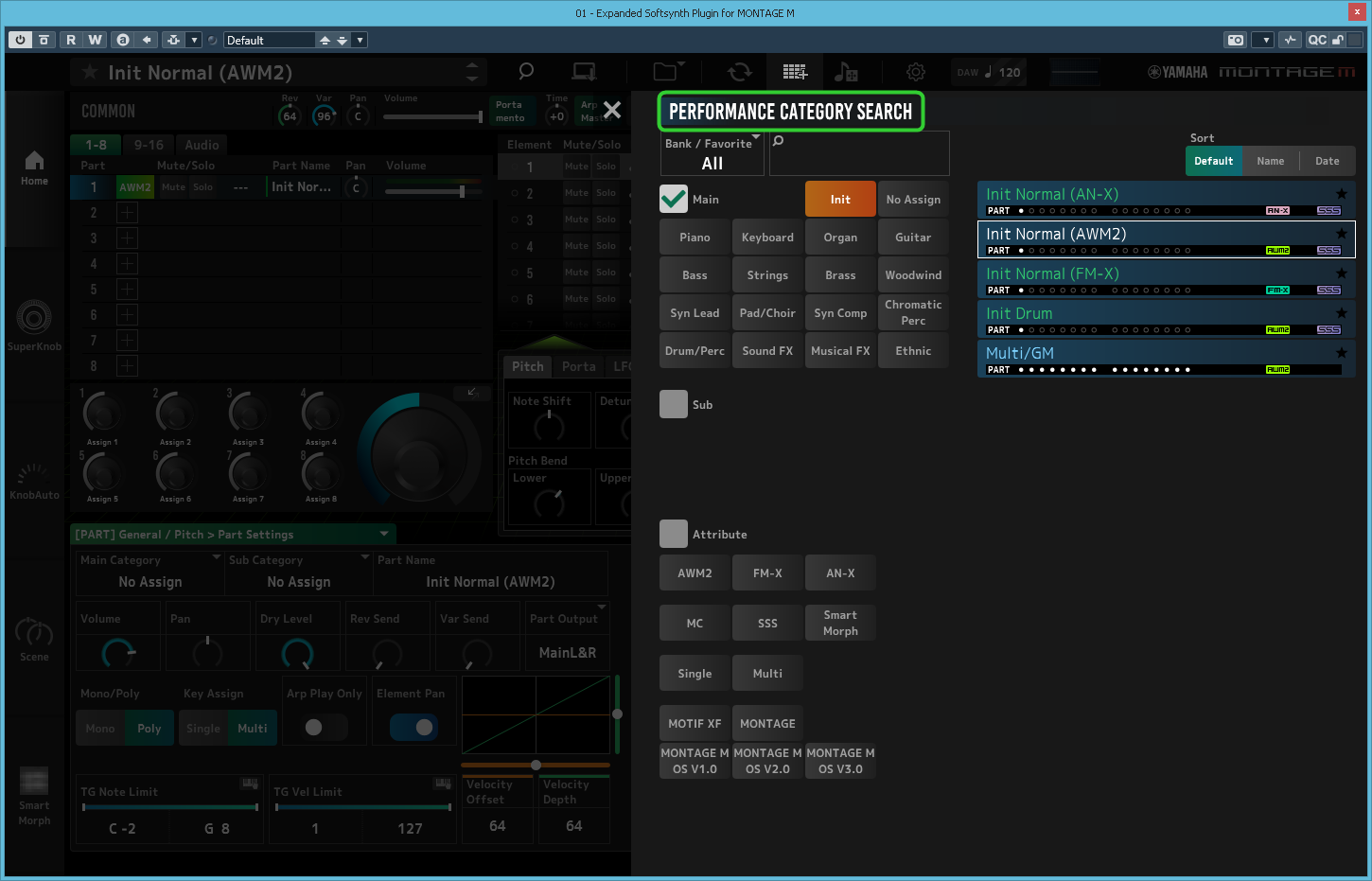Select the Strings category button

[767, 274]
